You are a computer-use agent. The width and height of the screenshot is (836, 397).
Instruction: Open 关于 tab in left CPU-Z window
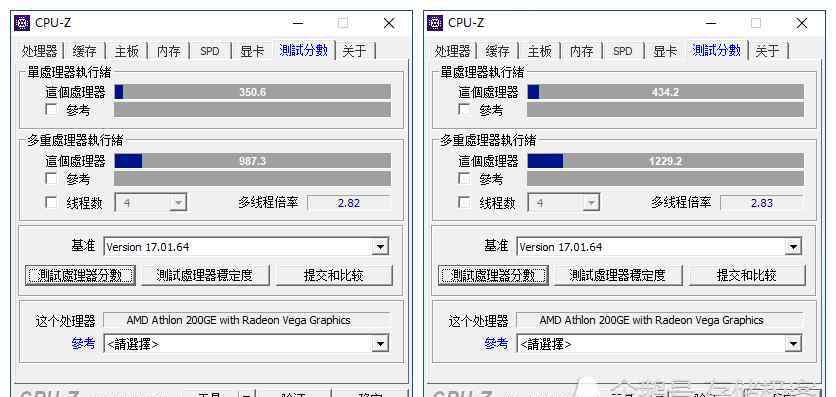pyautogui.click(x=355, y=51)
